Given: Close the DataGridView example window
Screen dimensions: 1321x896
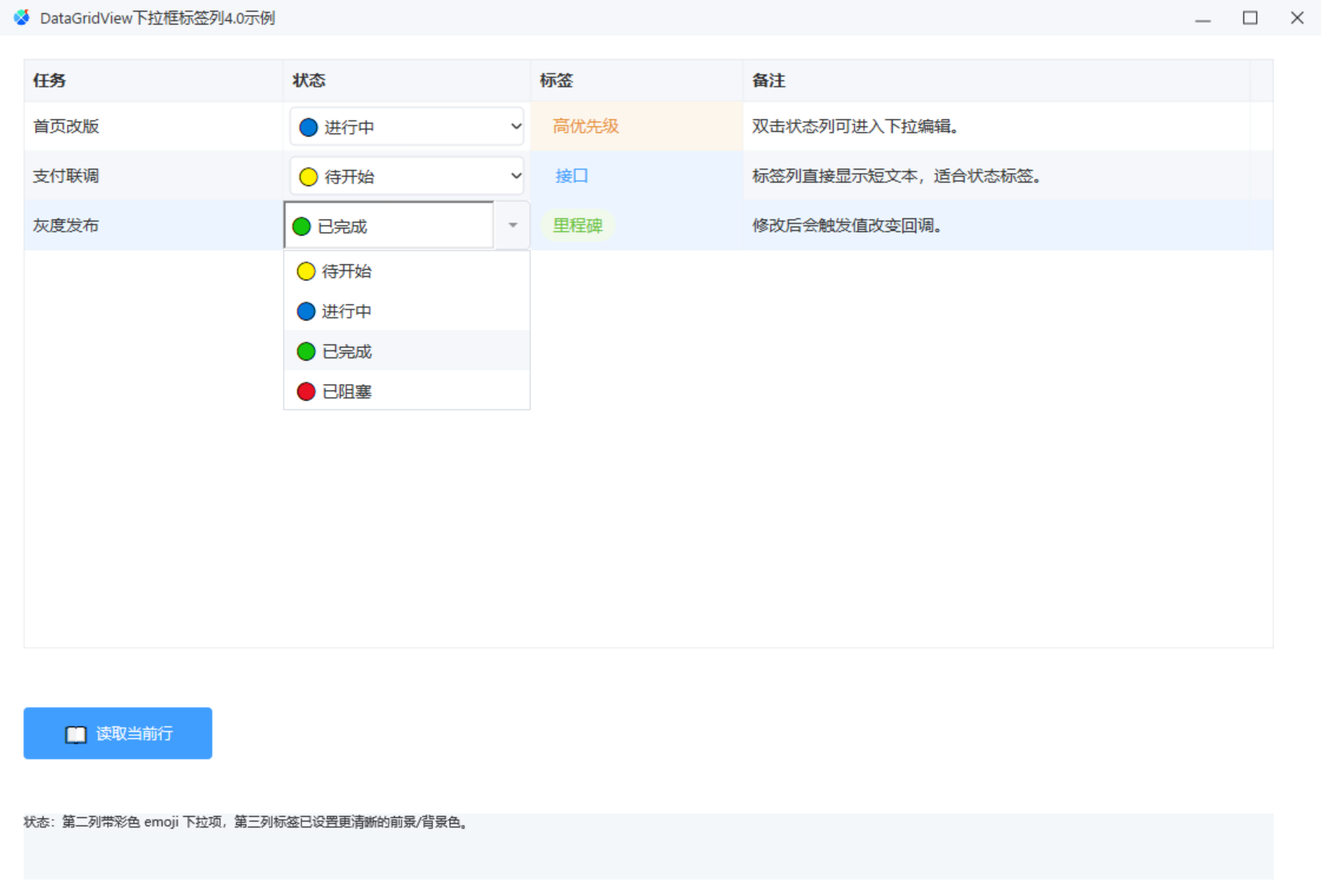Looking at the screenshot, I should coord(1297,18).
